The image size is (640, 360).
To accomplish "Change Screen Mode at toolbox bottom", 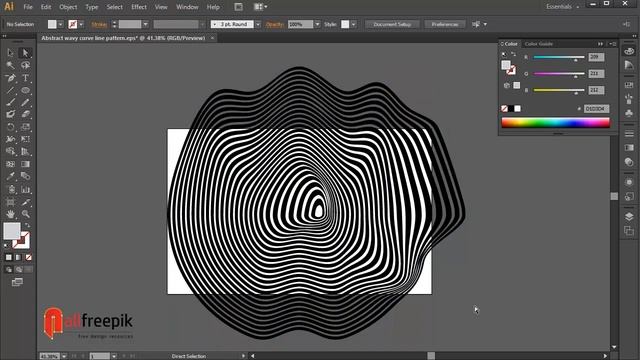I will coord(17,282).
